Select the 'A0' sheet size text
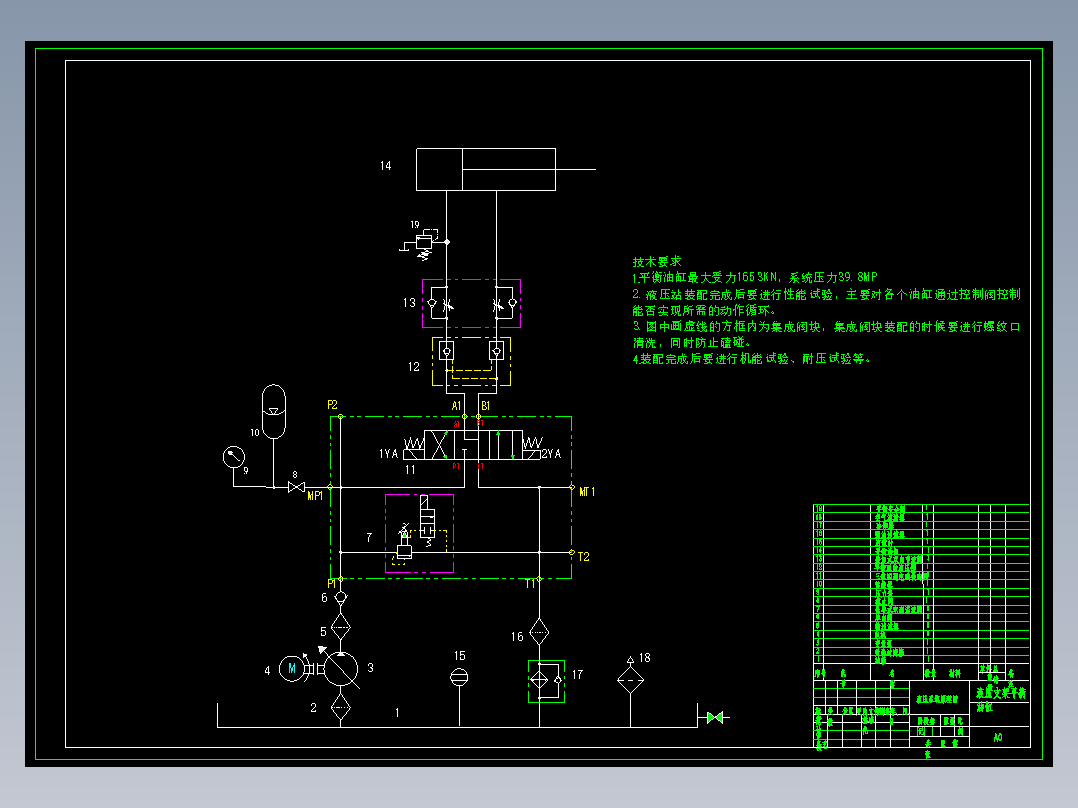This screenshot has width=1078, height=808. point(998,737)
